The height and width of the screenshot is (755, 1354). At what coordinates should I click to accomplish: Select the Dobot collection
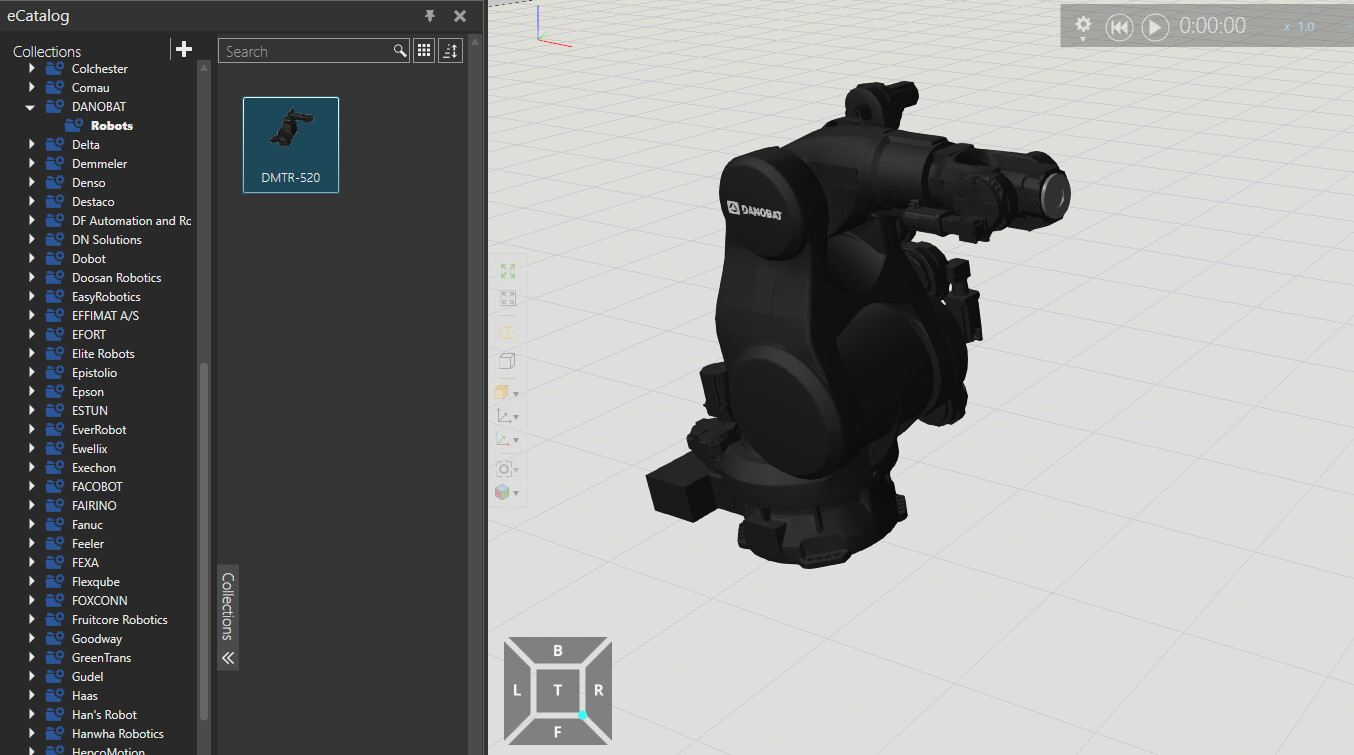click(89, 259)
